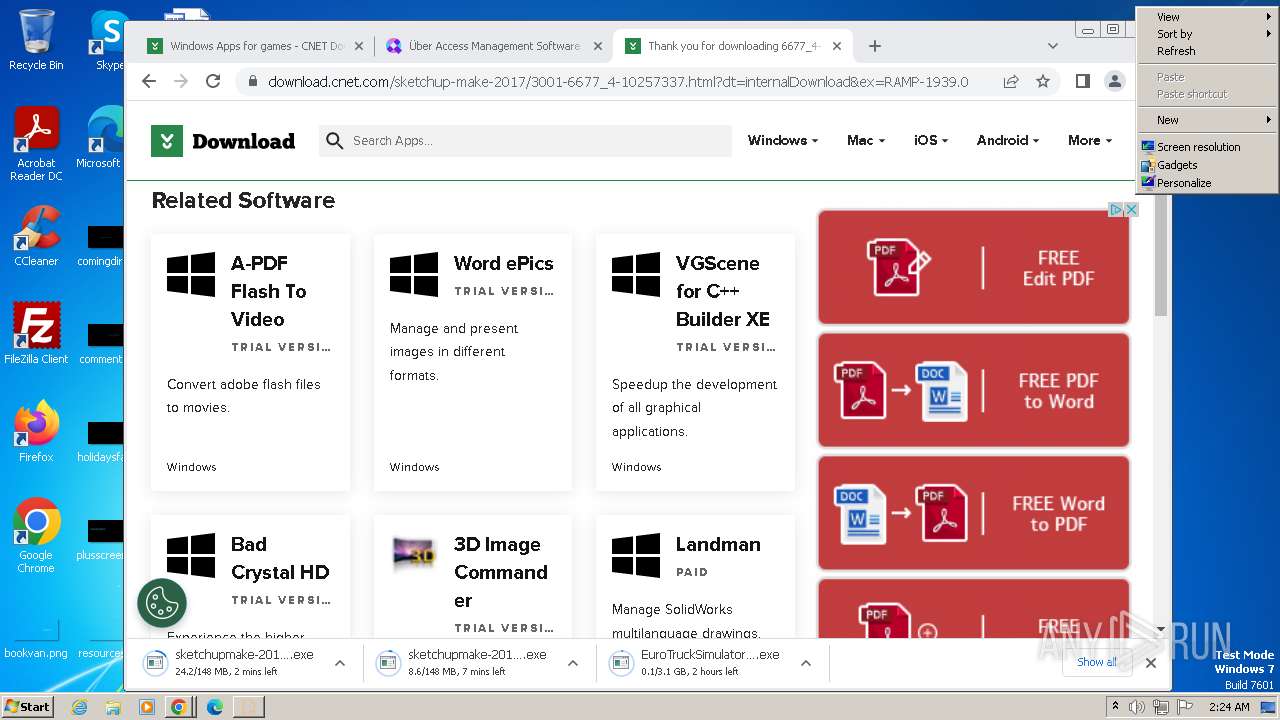Open the Google Chrome desktop icon
Screen dimensions: 1280x720
coord(36,537)
